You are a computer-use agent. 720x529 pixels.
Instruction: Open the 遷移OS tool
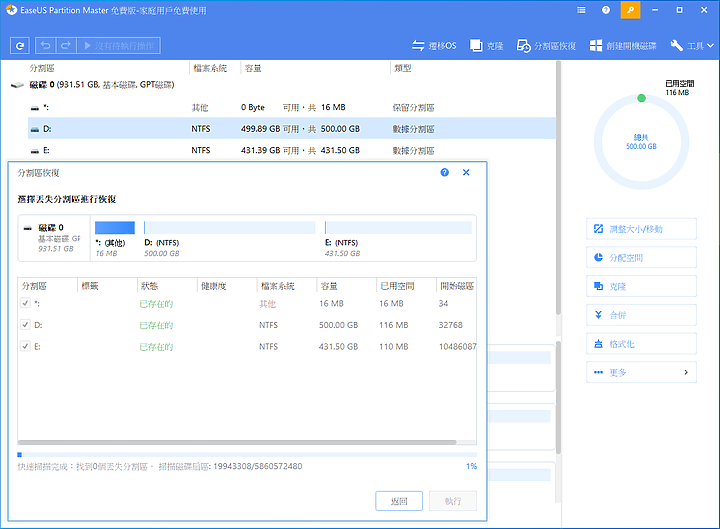(434, 45)
